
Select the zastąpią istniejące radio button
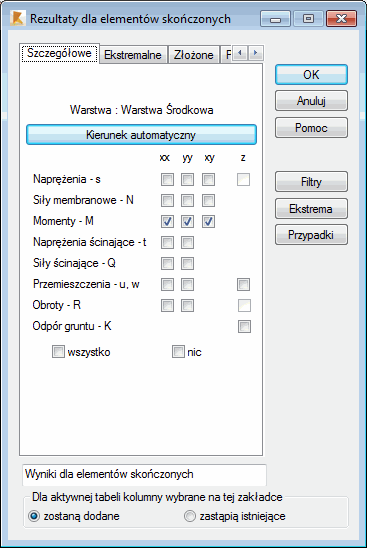(189, 516)
